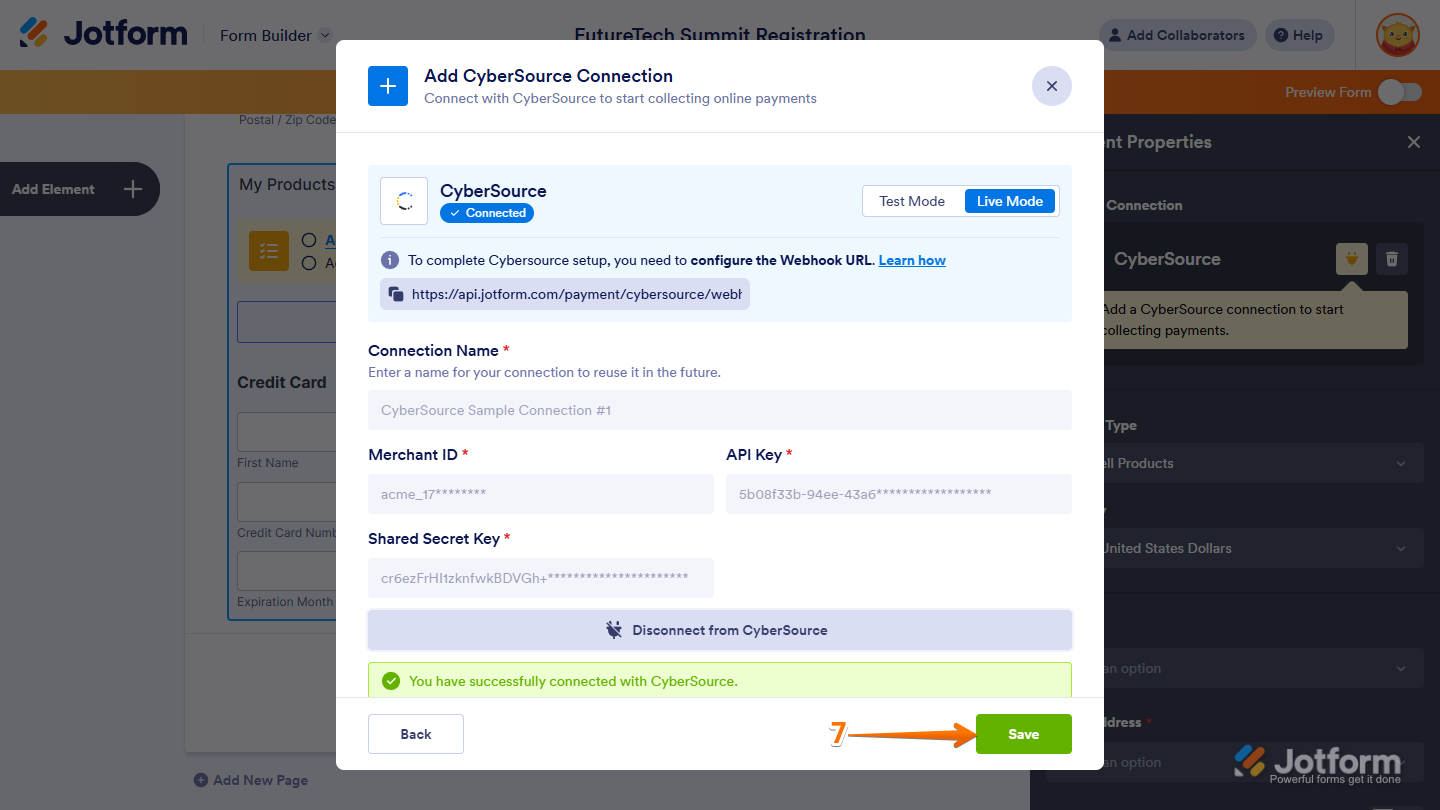
Task: Click the blue plus icon in dialog header
Action: [x=388, y=86]
